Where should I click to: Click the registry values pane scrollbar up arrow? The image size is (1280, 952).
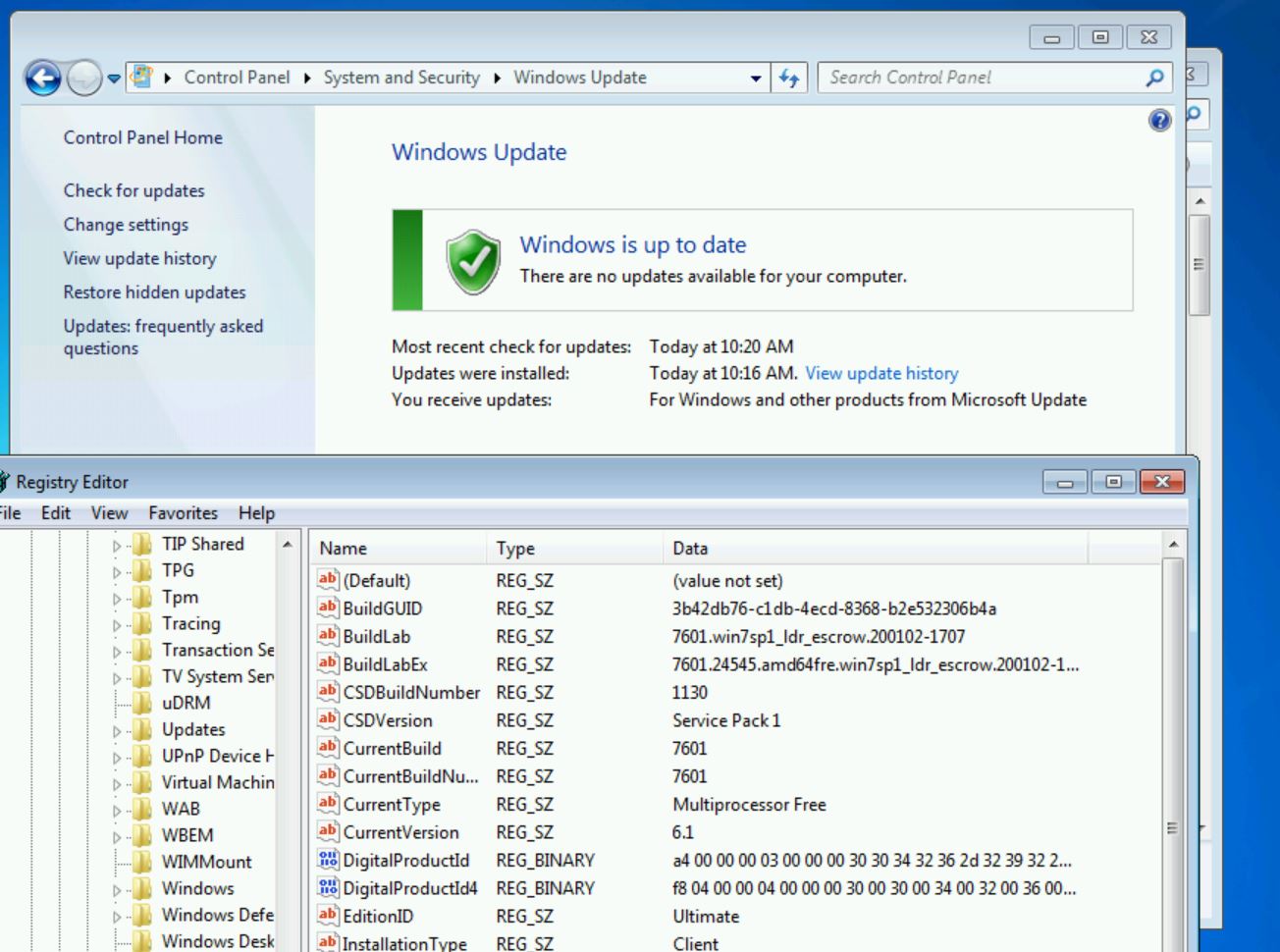click(1174, 543)
